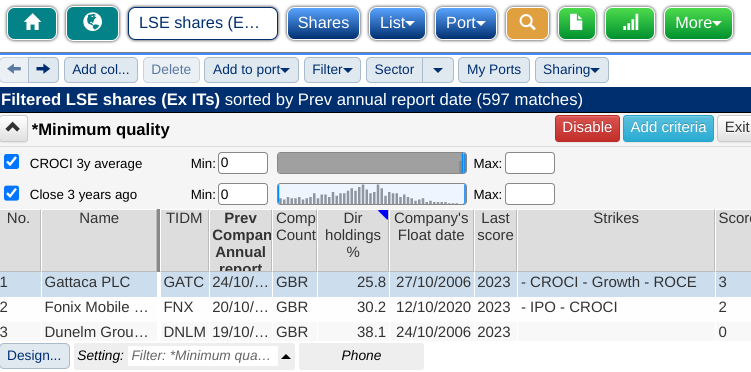Open the Sector arrow dropdown

(438, 70)
